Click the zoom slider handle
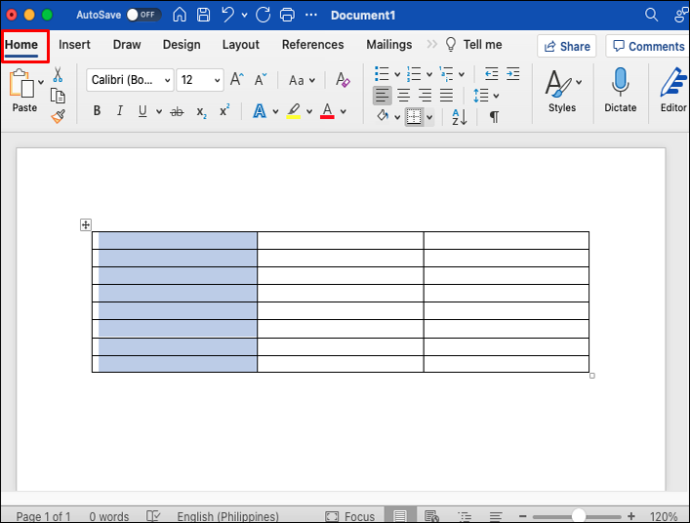 coord(578,516)
